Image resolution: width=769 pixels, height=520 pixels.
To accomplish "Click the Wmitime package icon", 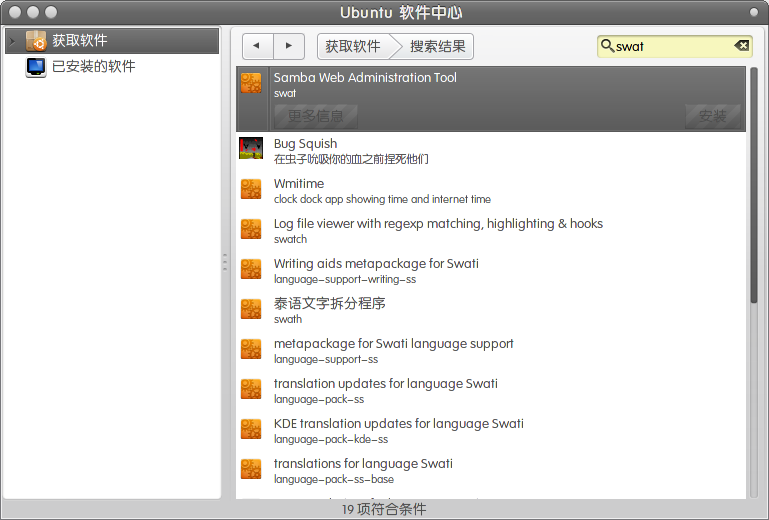I will [251, 189].
